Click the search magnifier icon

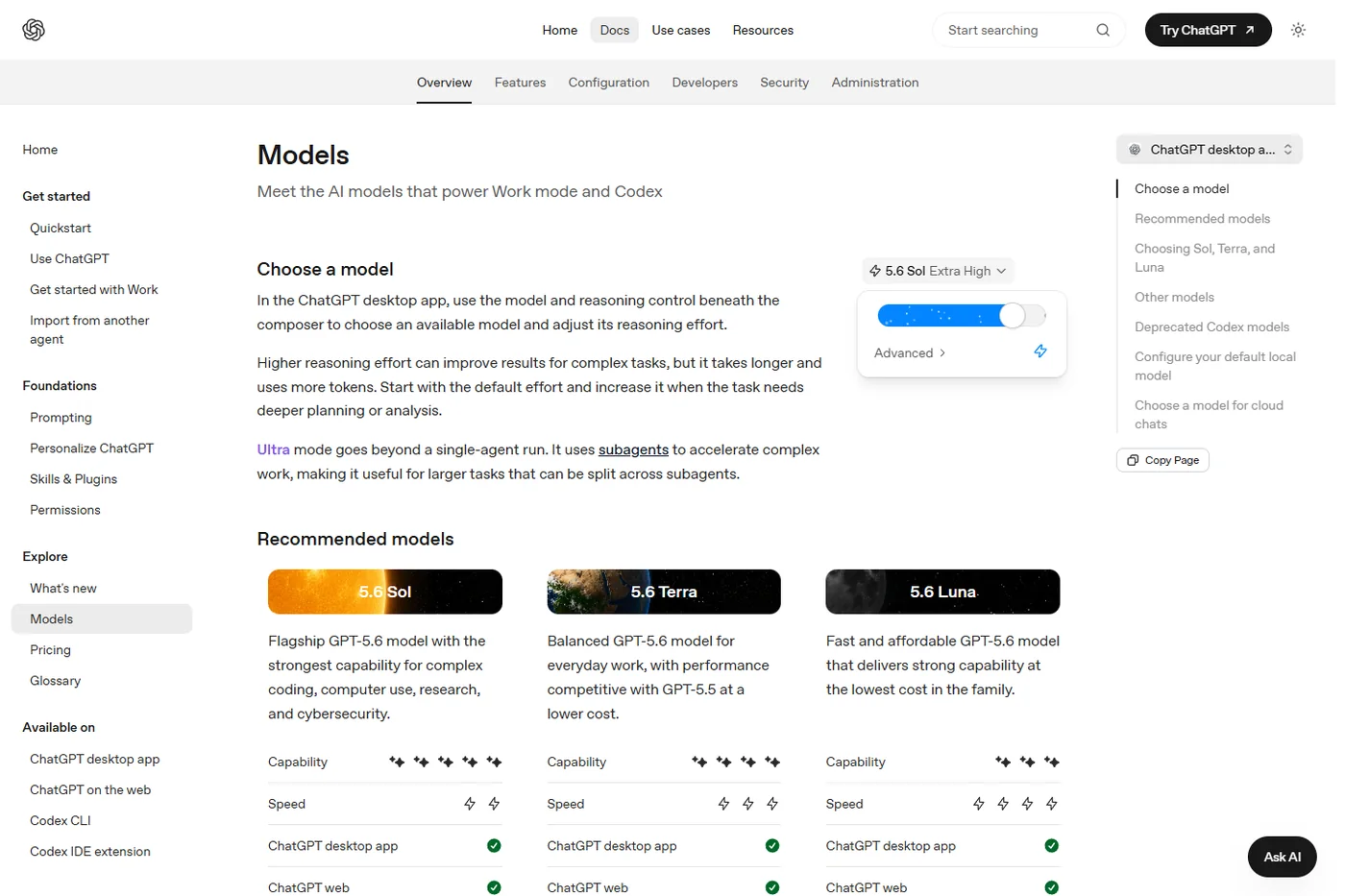tap(1103, 30)
